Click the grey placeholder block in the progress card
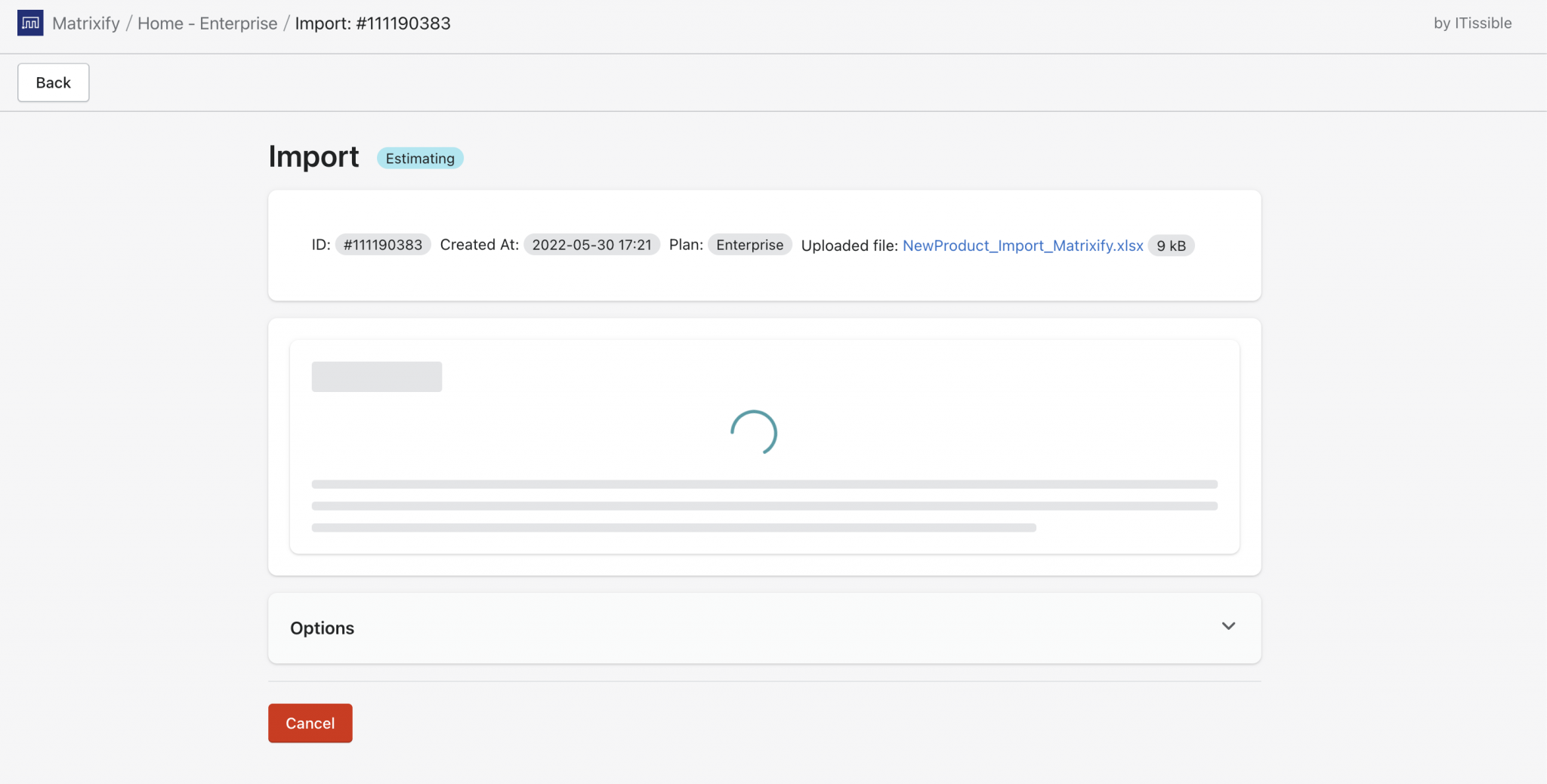 tap(376, 375)
